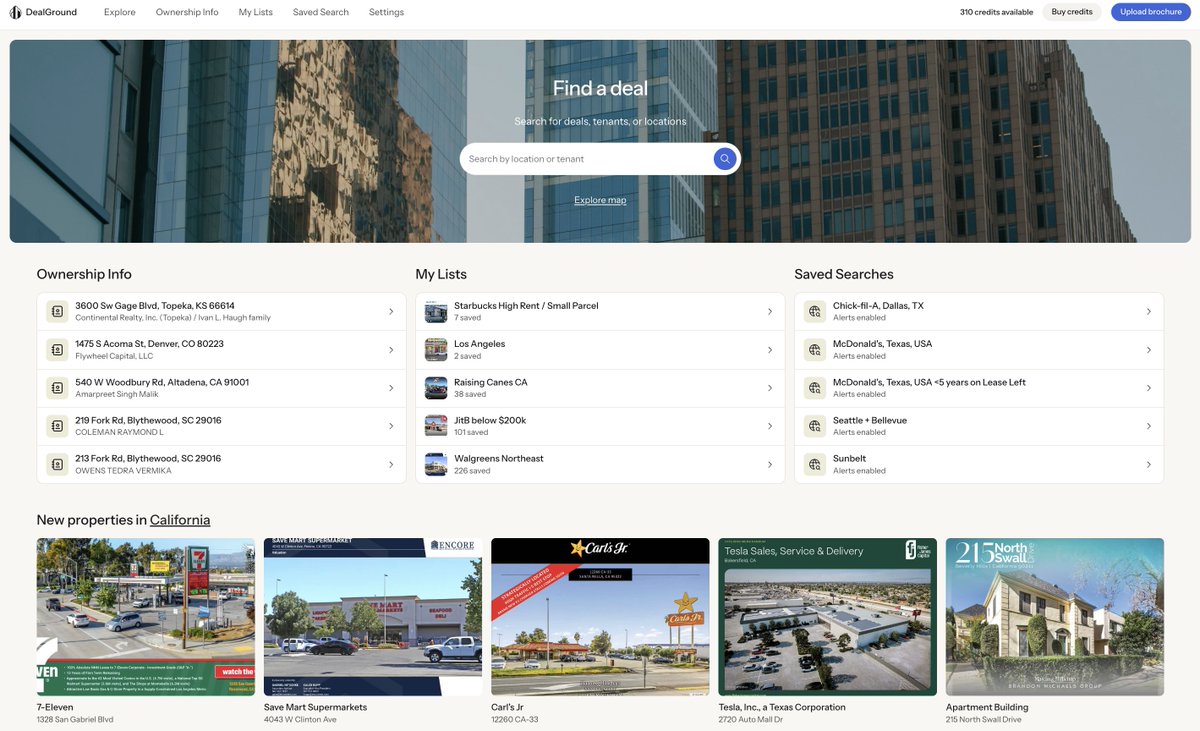Open the Explore menu
The height and width of the screenshot is (731, 1200).
coord(120,12)
